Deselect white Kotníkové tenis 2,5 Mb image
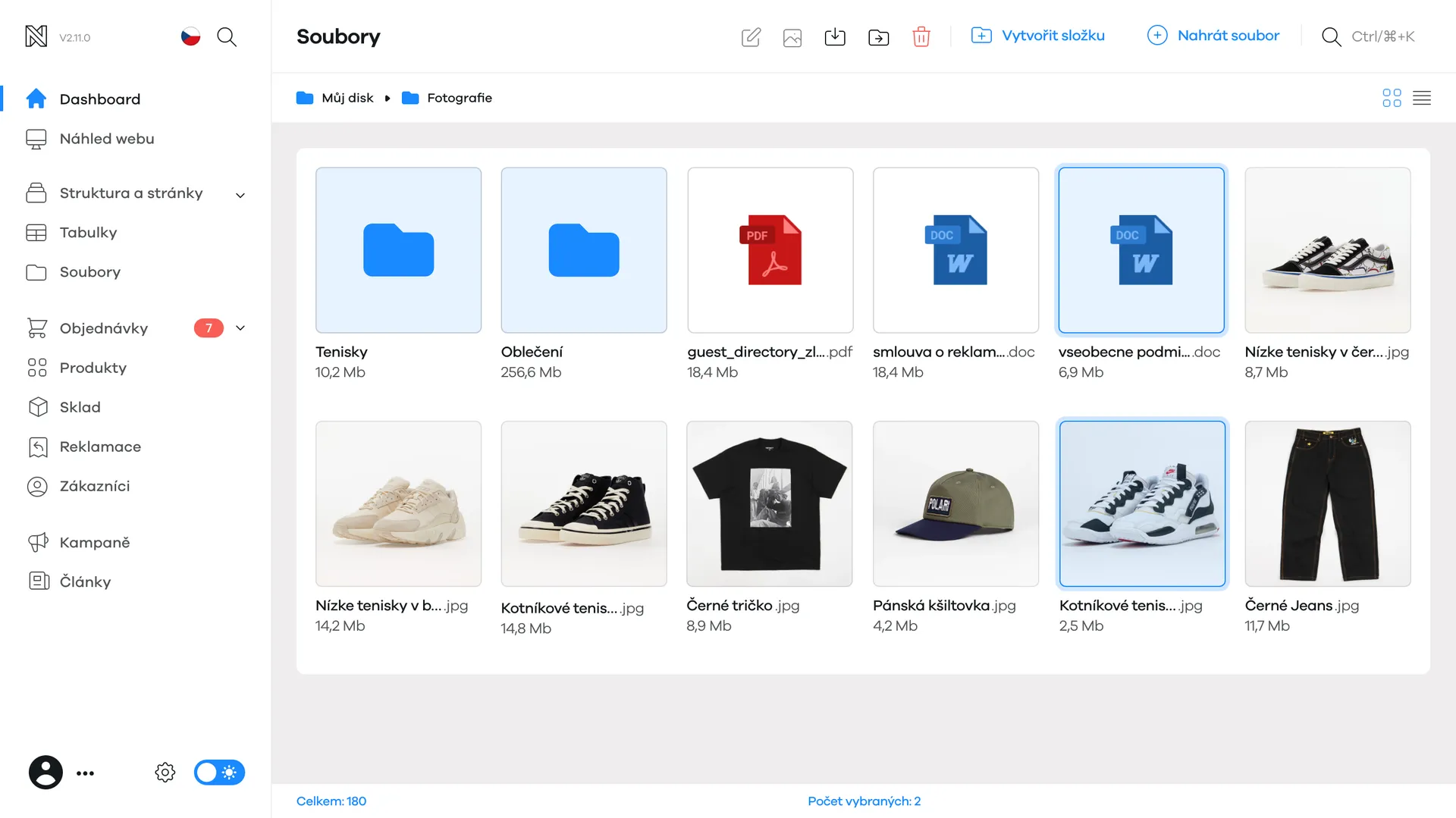This screenshot has height=818, width=1456. tap(1142, 503)
